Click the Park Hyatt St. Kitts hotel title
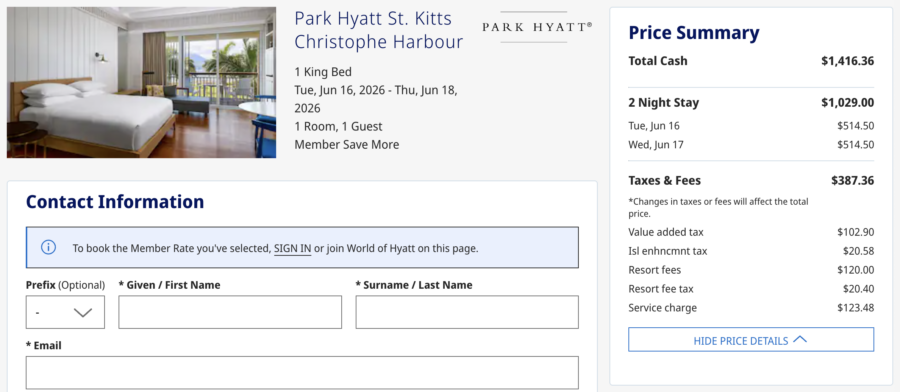The width and height of the screenshot is (900, 392). [379, 30]
